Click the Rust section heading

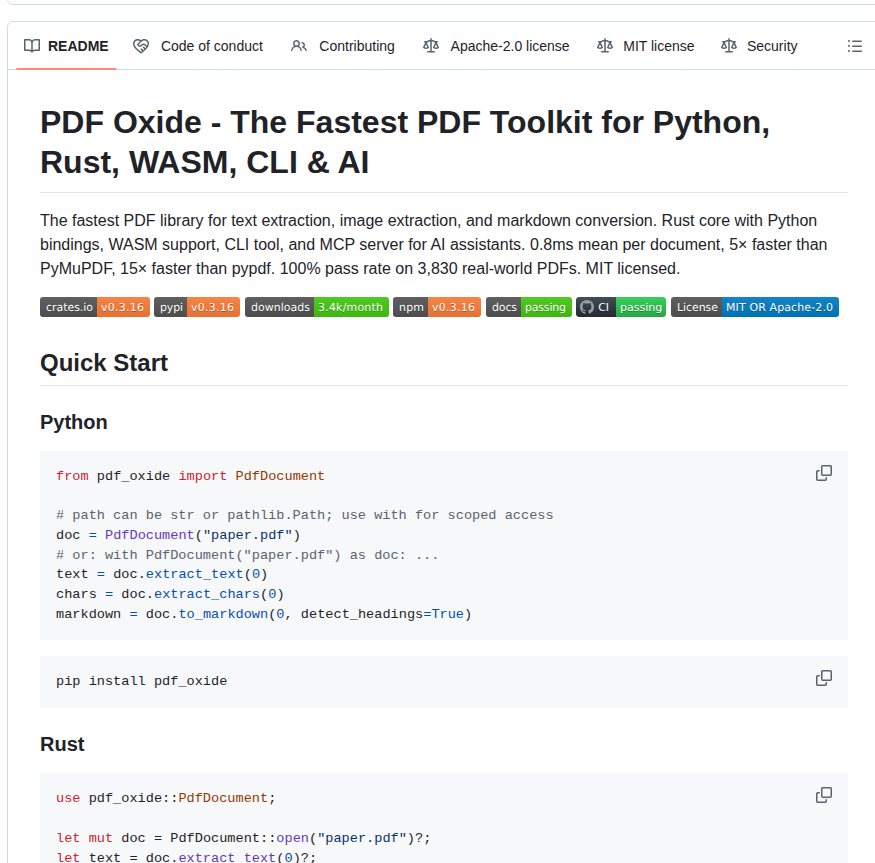[x=62, y=745]
